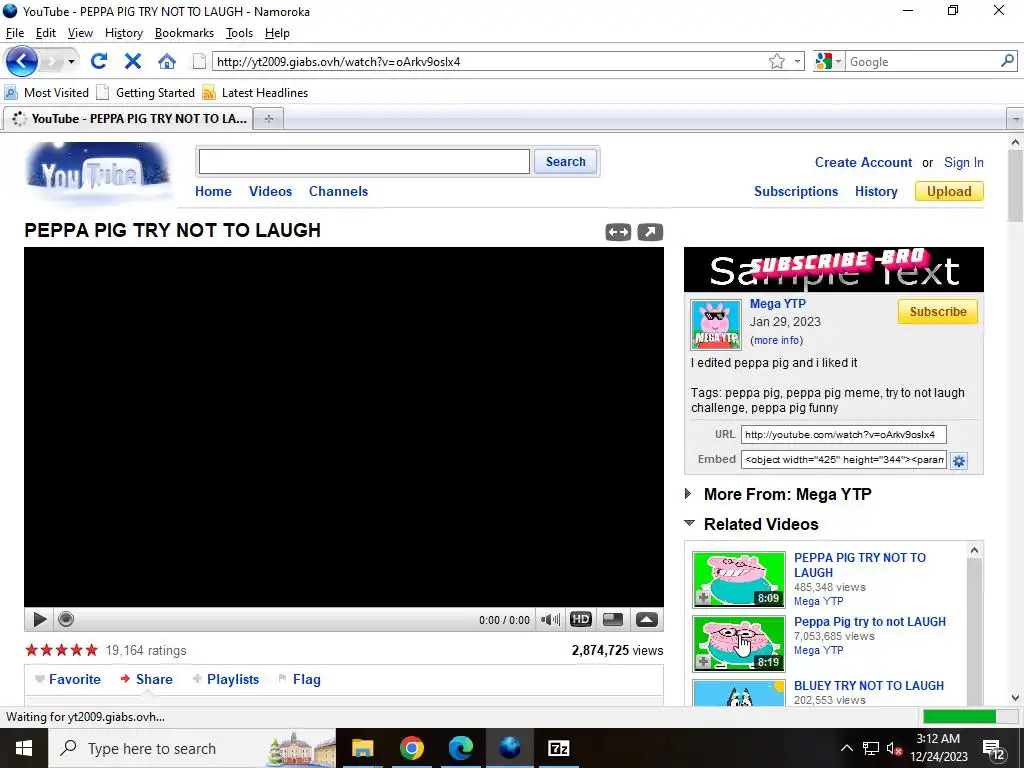This screenshot has height=768, width=1024.
Task: Open the Most Visited bookmarks folder
Action: [x=46, y=93]
